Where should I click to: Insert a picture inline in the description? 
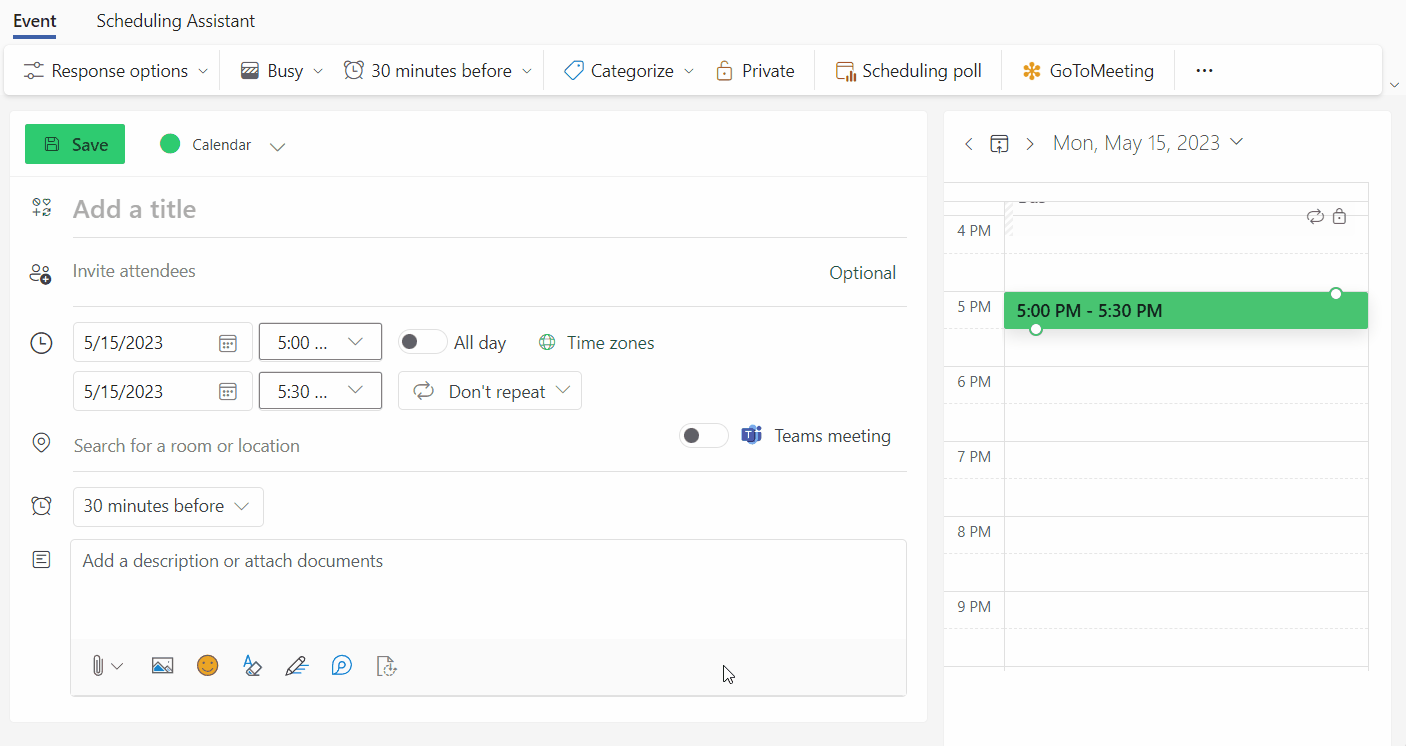(162, 665)
